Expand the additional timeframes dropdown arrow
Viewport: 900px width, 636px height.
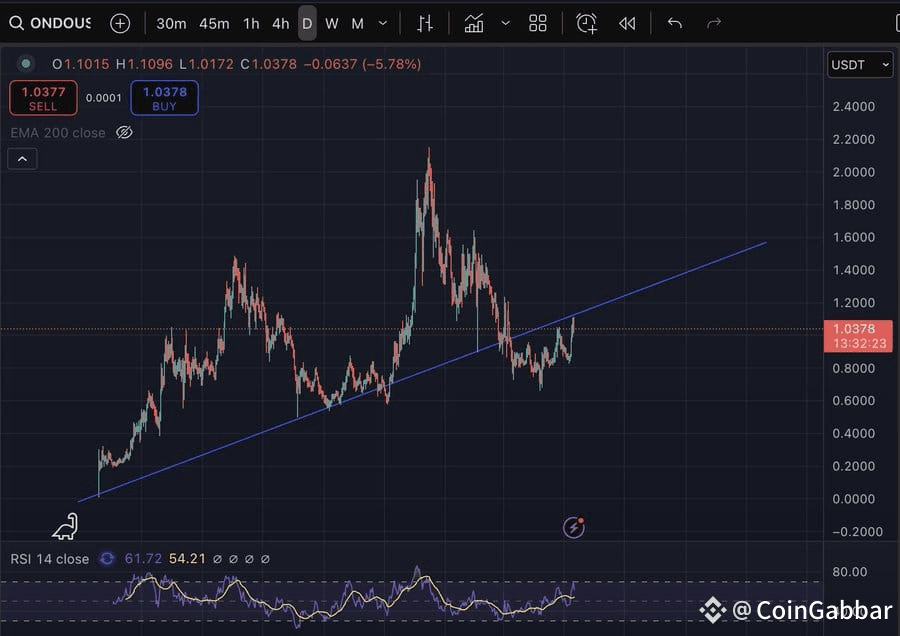[x=383, y=23]
